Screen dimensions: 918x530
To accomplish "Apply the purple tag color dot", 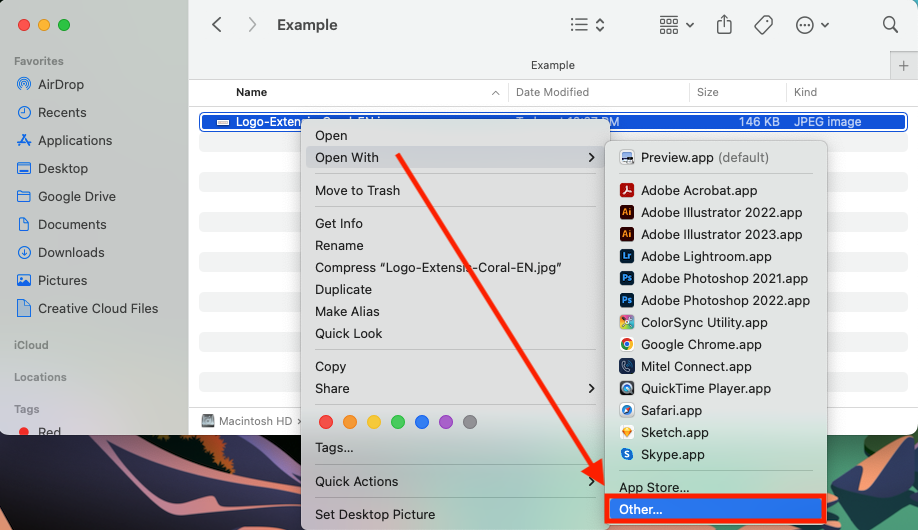I will (446, 422).
